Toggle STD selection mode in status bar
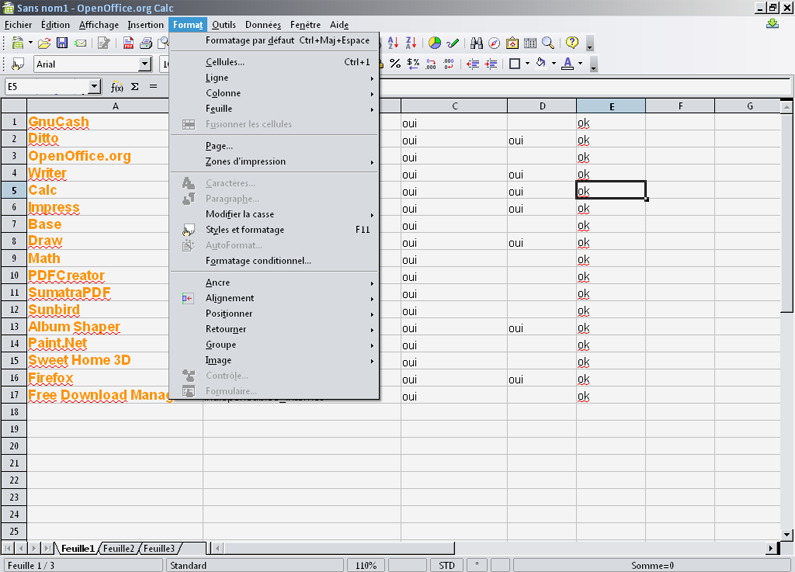Viewport: 795px width, 572px height. click(x=447, y=565)
